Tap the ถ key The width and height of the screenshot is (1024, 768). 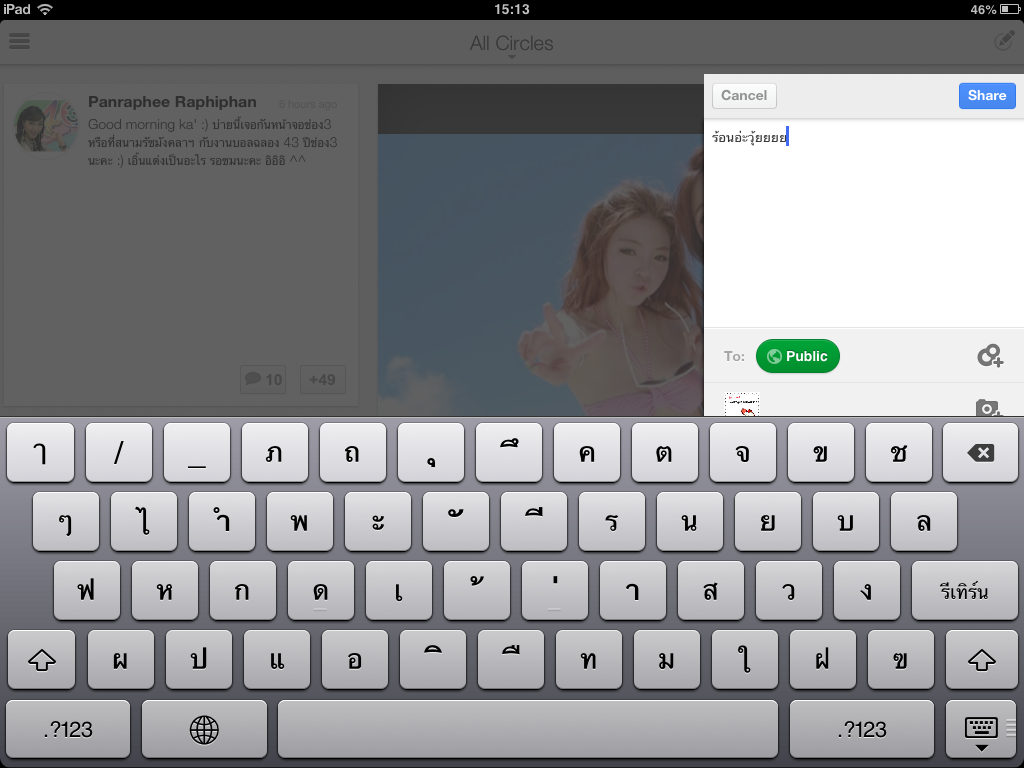click(353, 453)
